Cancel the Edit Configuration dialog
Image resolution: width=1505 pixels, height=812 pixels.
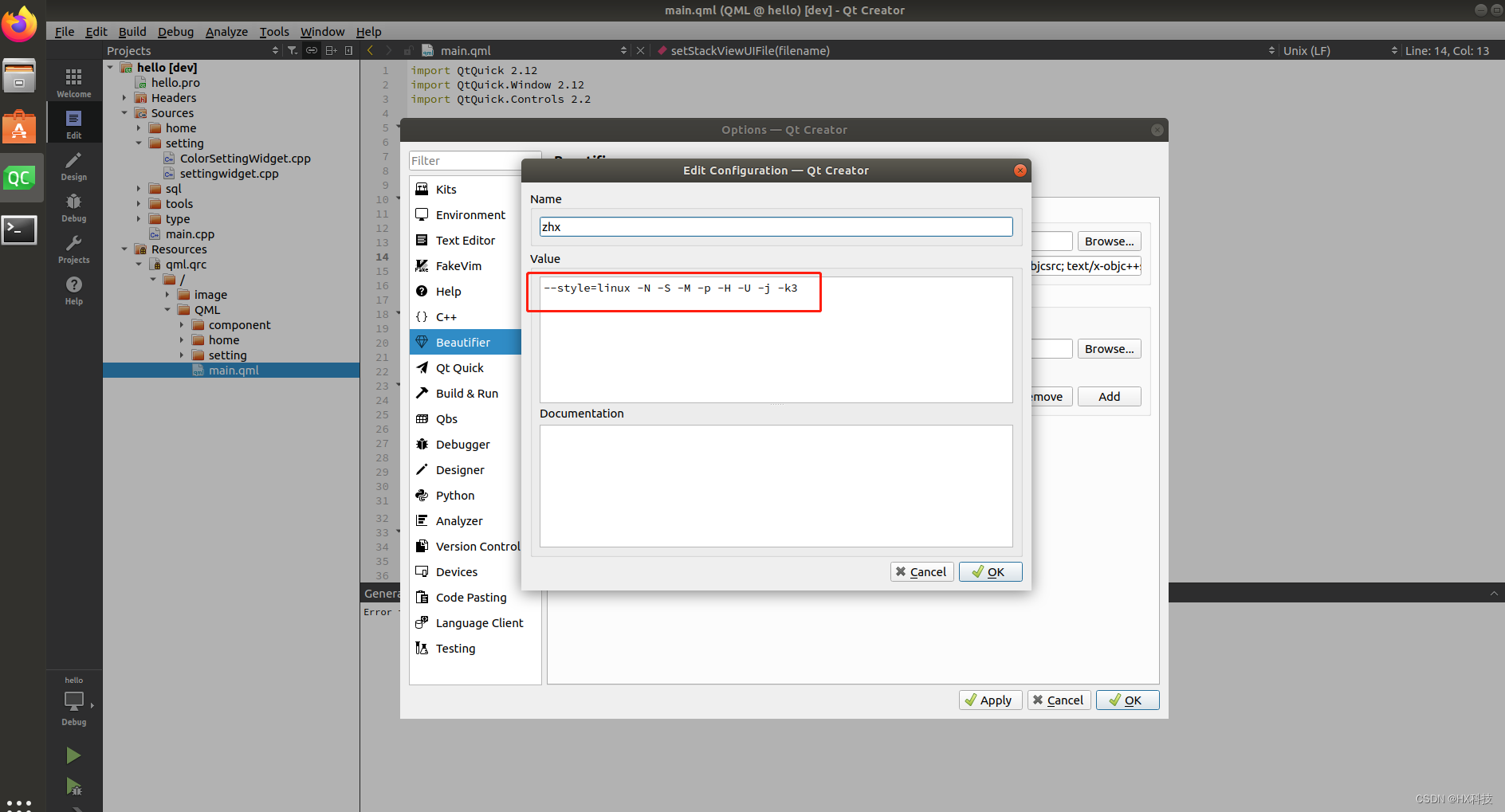coord(921,572)
